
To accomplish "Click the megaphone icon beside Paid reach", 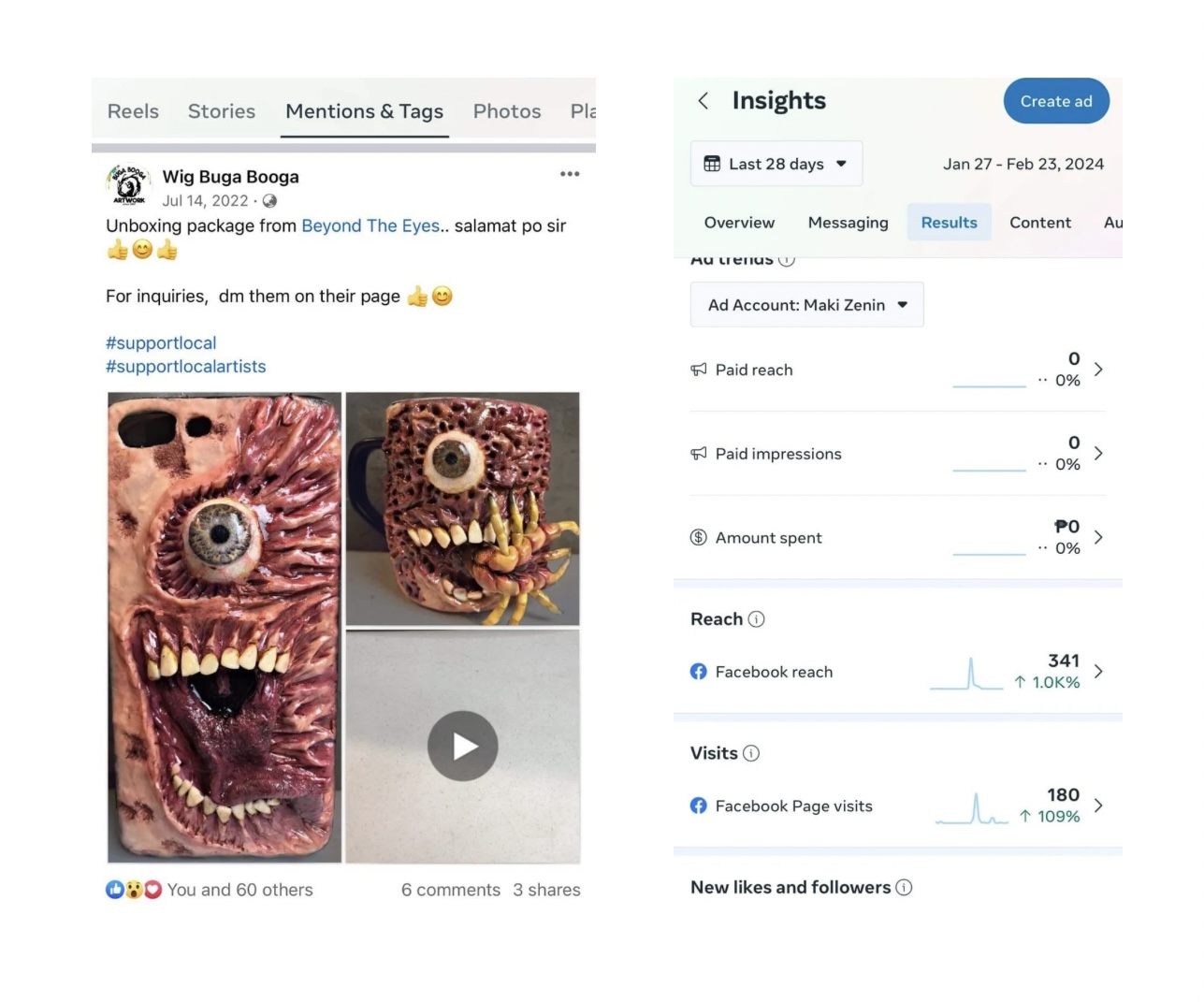I will pos(699,370).
